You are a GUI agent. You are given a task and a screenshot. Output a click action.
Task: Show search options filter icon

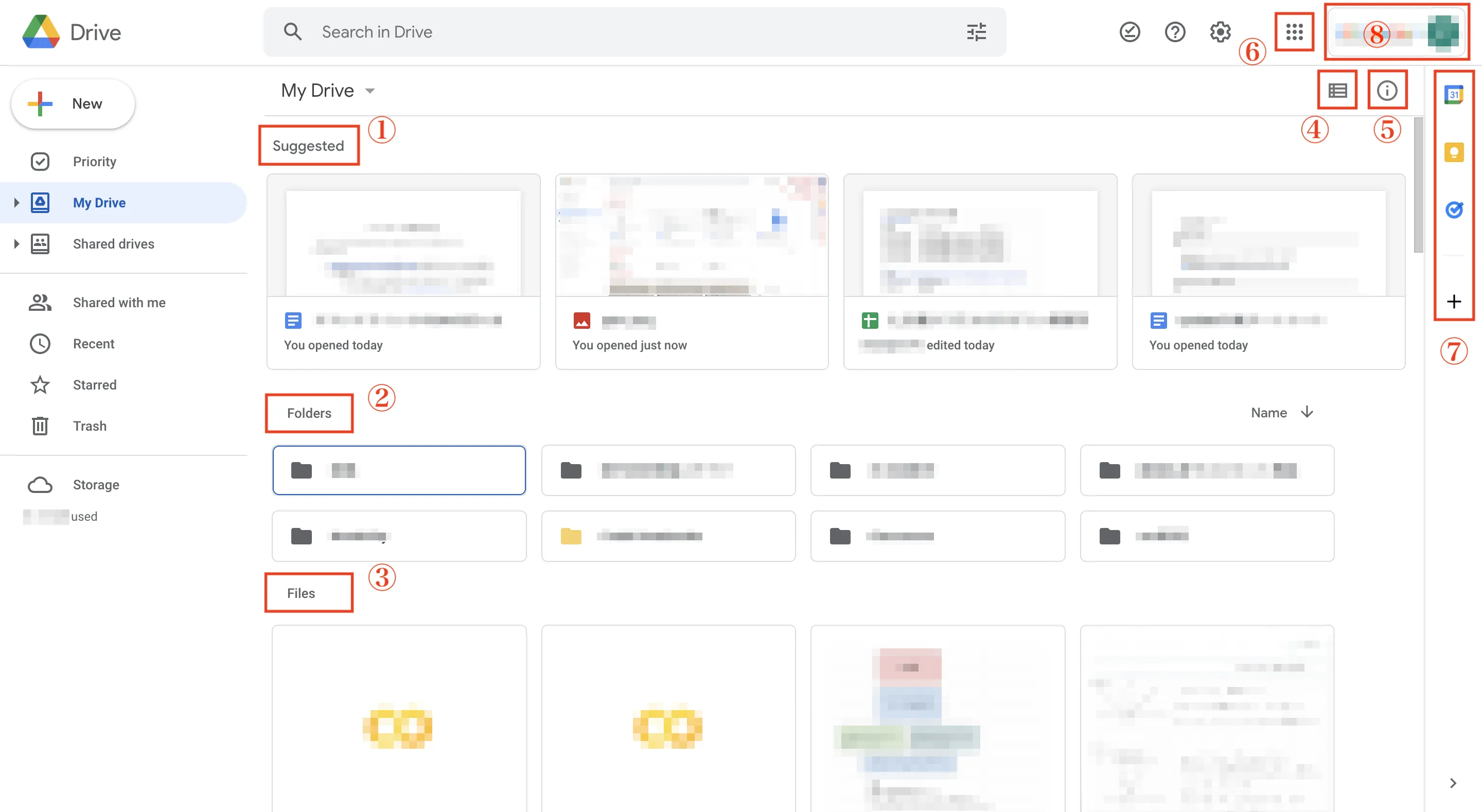tap(976, 32)
